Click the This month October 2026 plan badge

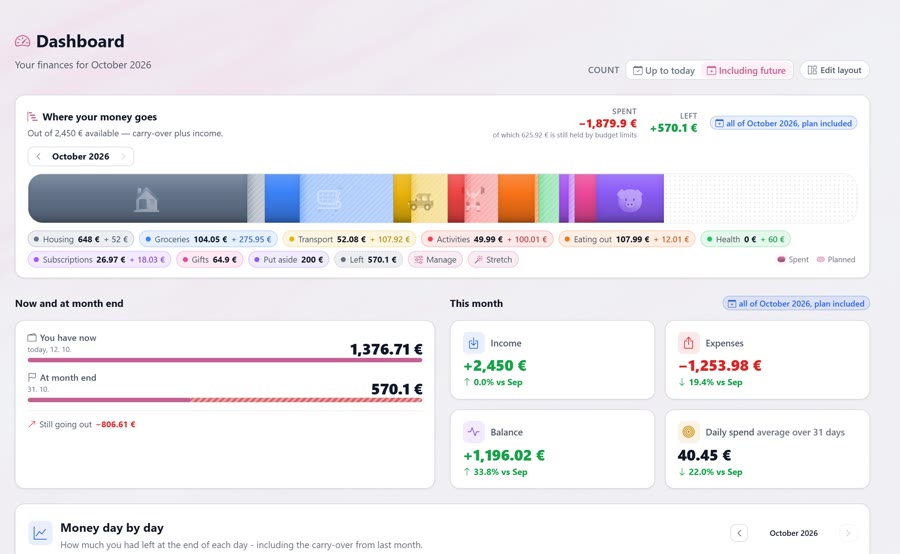[796, 303]
